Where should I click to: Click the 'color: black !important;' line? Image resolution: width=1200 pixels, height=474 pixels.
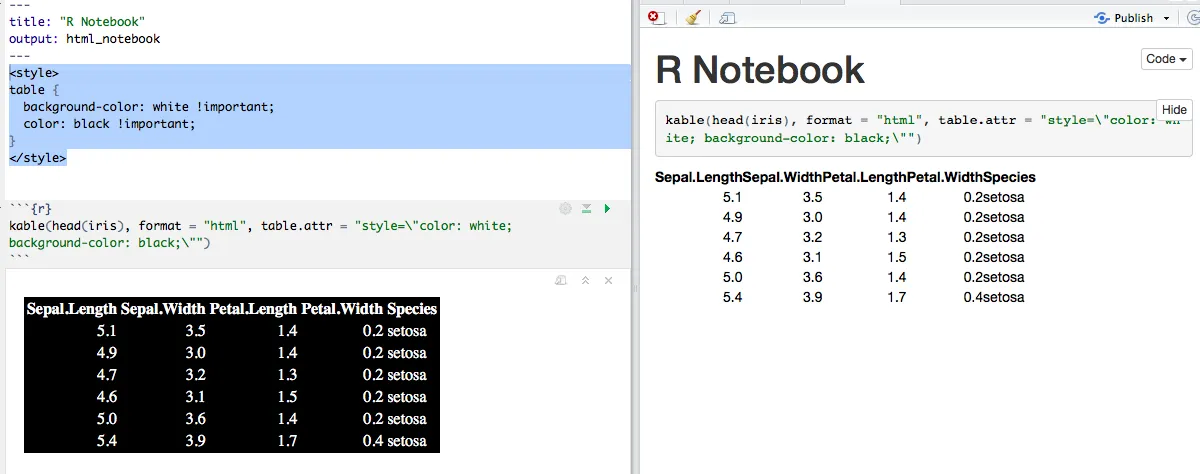click(110, 123)
